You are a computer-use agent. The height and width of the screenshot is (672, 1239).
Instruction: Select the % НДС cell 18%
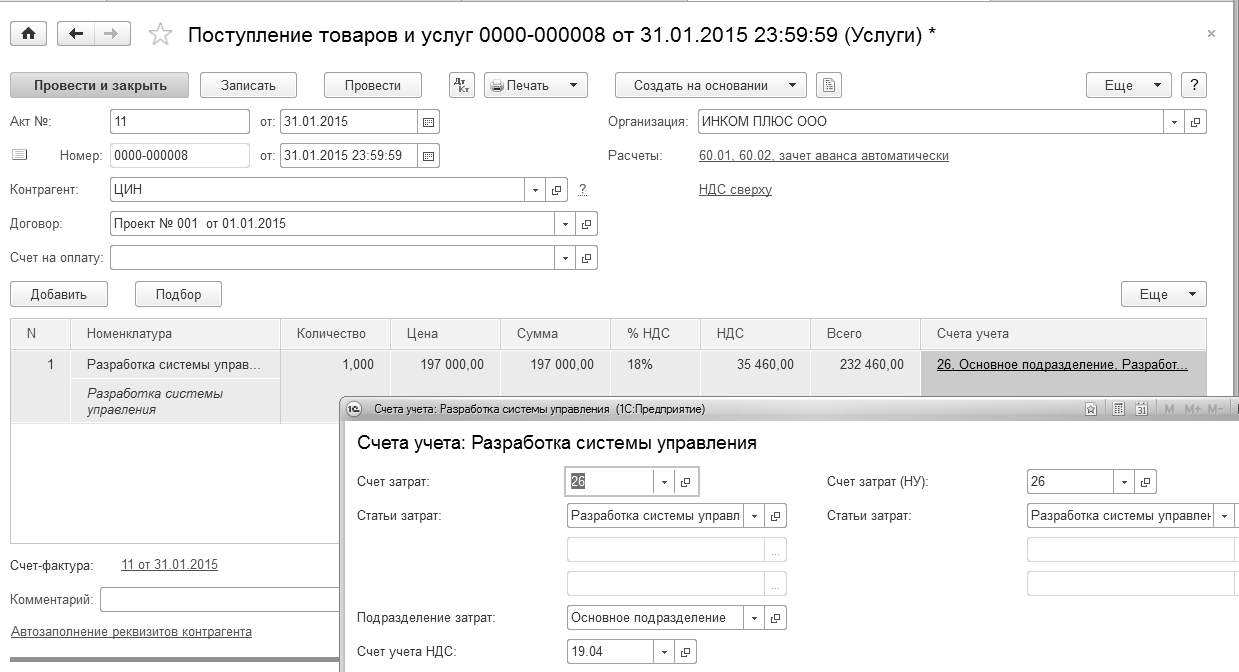click(656, 365)
